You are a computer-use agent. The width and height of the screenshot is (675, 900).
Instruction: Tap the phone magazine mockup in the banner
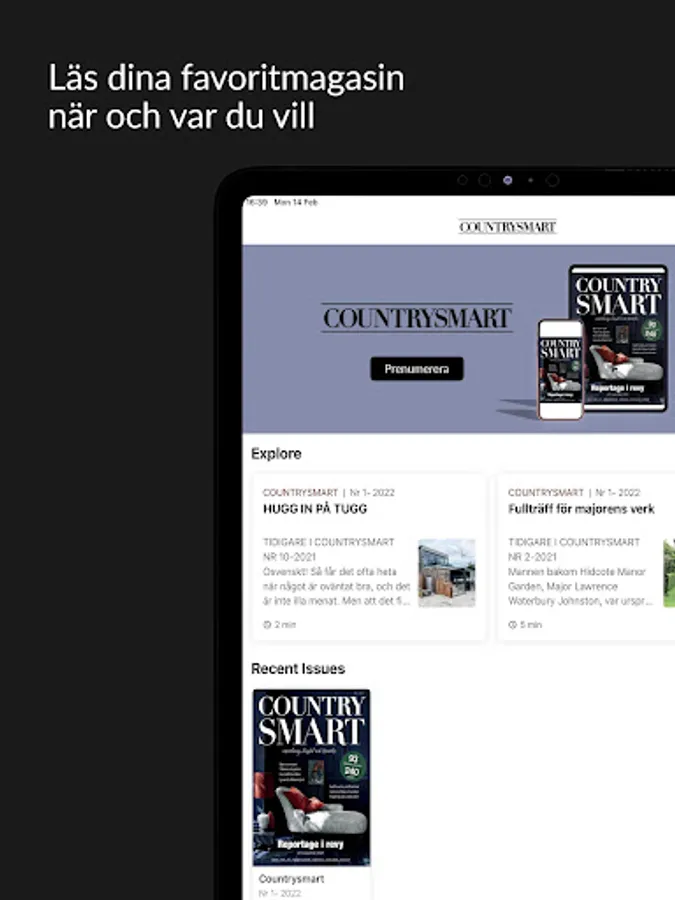(x=561, y=369)
